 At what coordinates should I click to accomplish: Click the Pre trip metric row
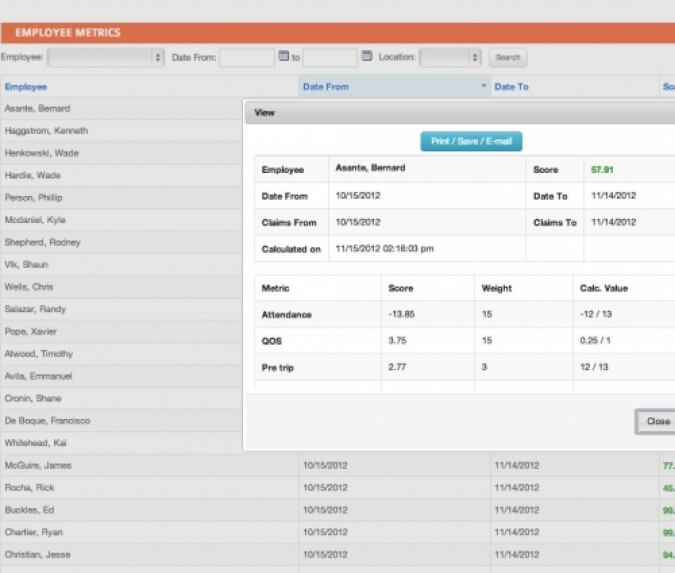pos(465,367)
